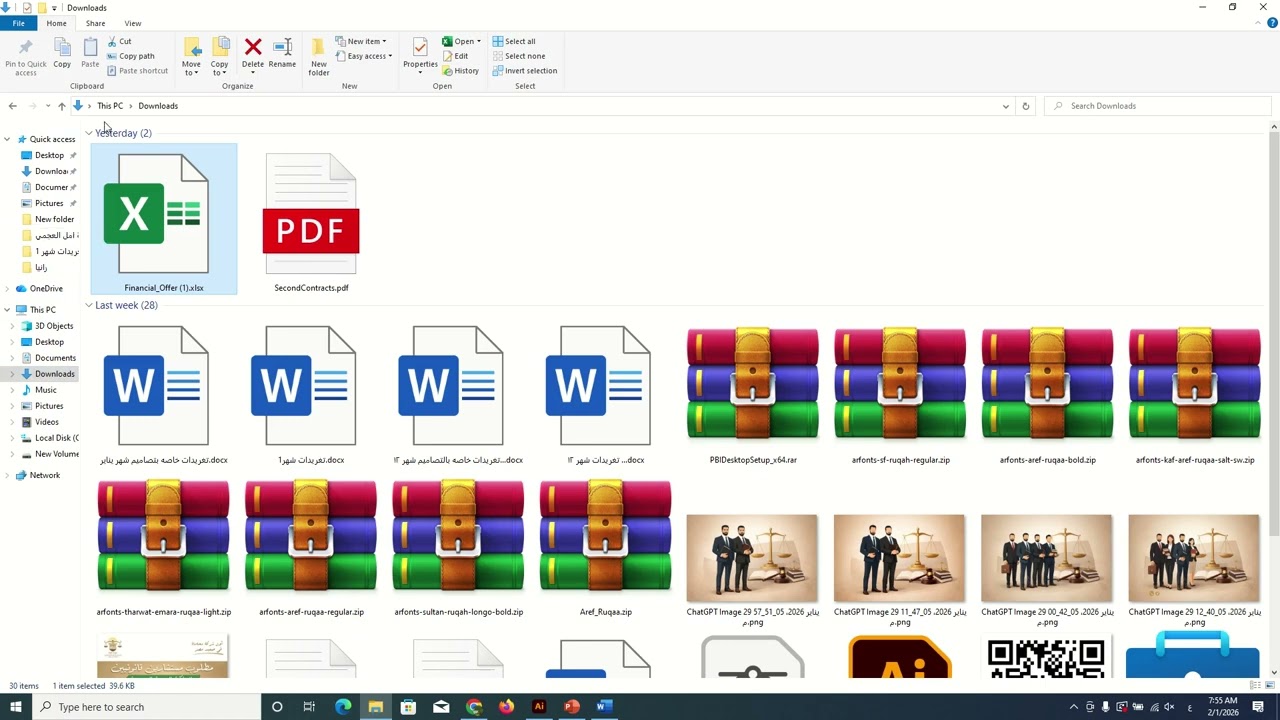Click Select none in ribbon
1280x720 pixels.
(x=519, y=56)
